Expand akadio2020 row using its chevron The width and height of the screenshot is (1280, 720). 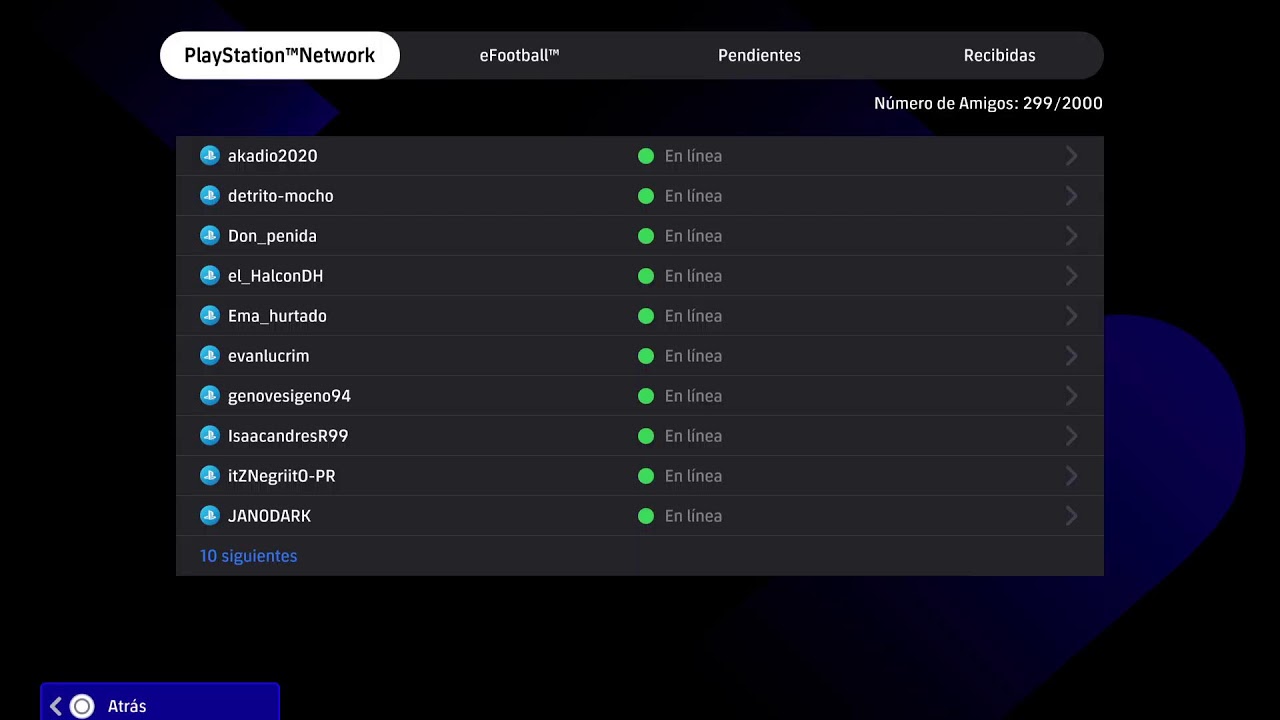pyautogui.click(x=1071, y=156)
